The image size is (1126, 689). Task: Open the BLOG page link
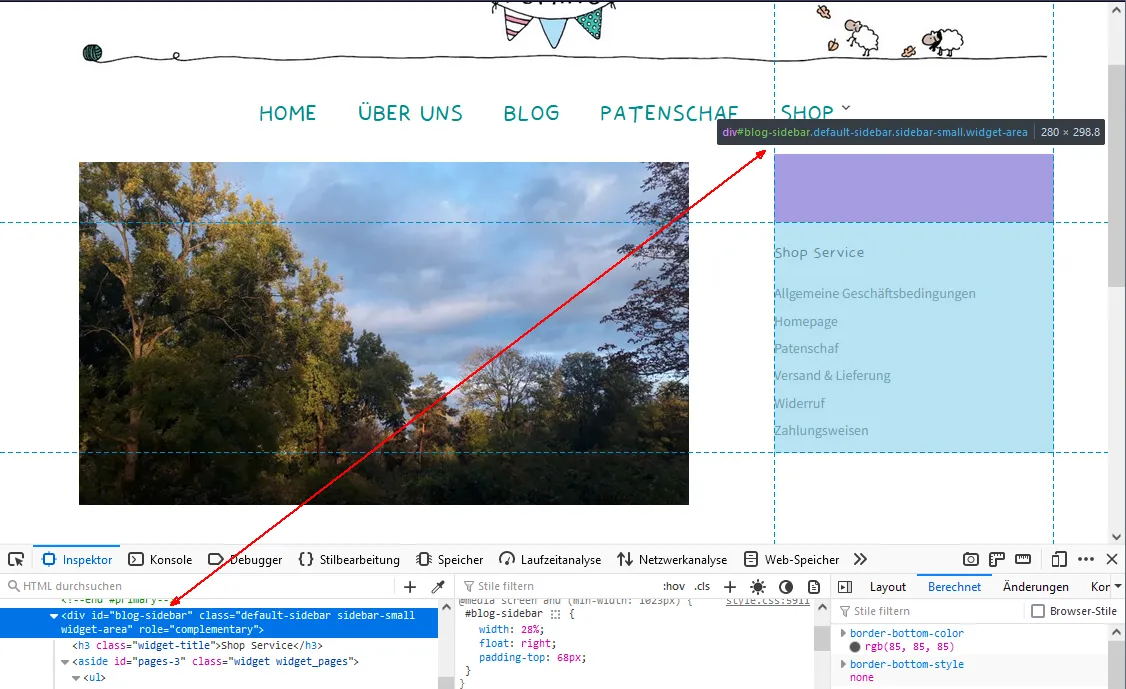(x=531, y=113)
